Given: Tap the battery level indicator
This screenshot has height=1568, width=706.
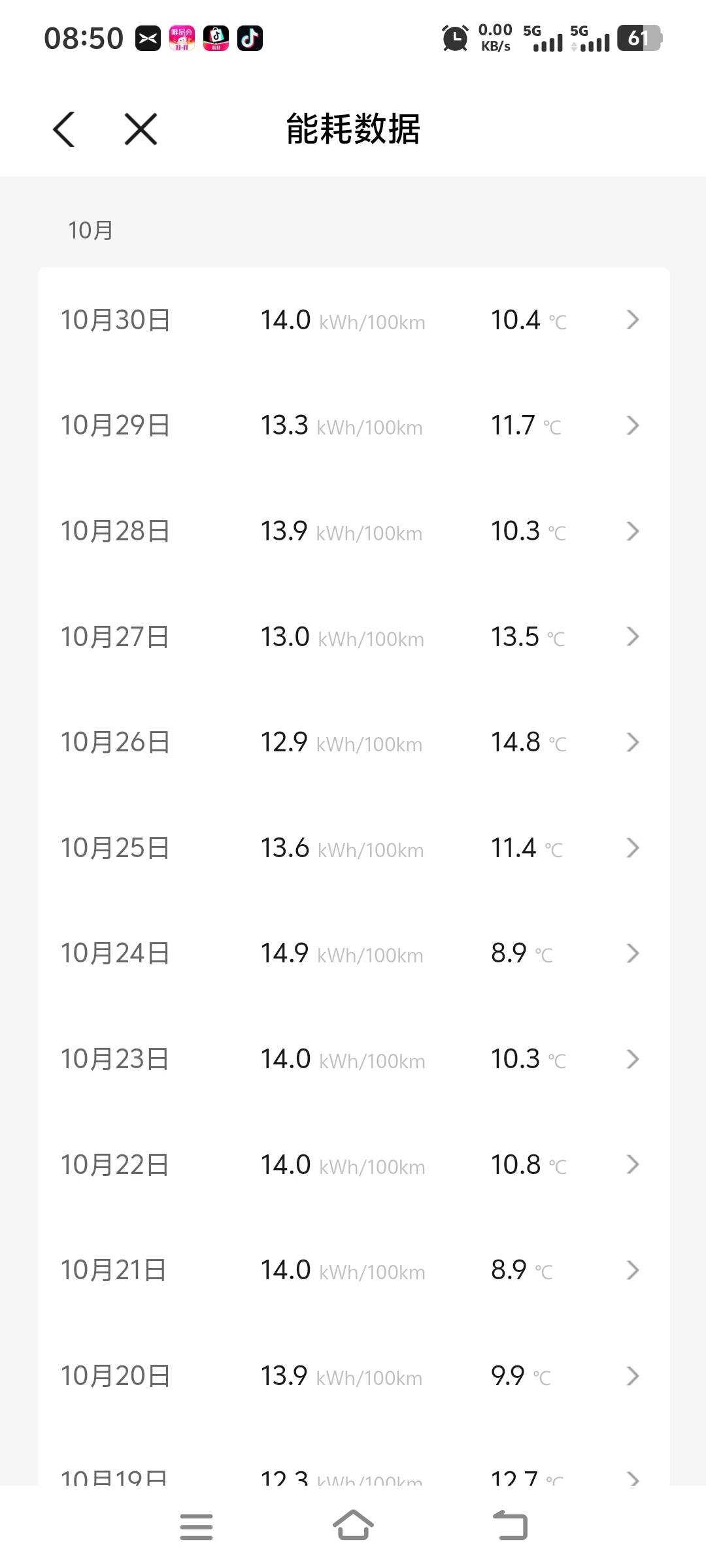Looking at the screenshot, I should click(639, 39).
